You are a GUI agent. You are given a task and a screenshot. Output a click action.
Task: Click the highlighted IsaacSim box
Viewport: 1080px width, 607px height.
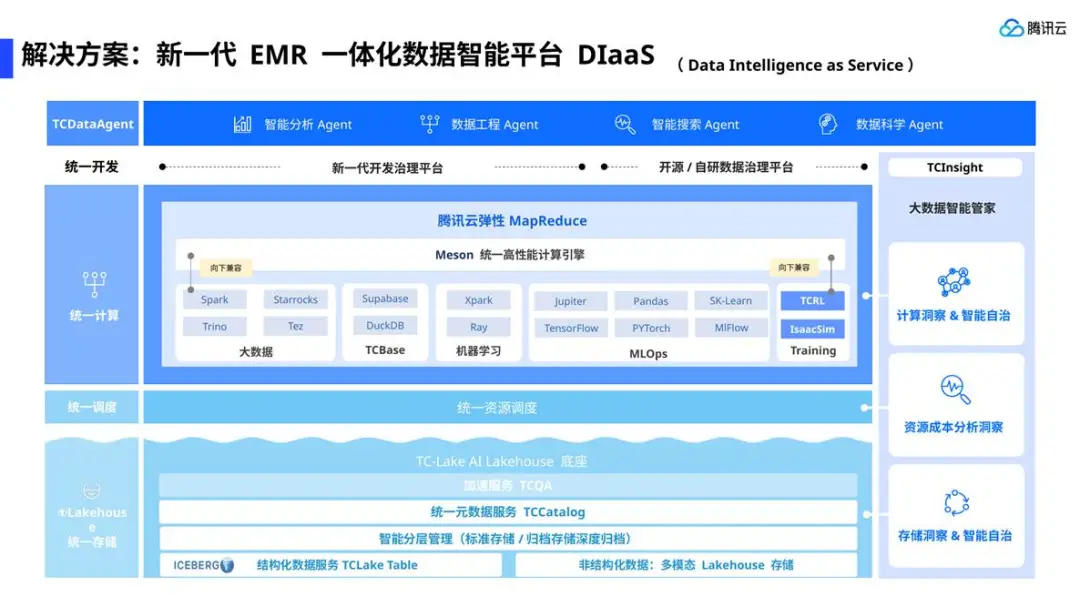point(812,329)
